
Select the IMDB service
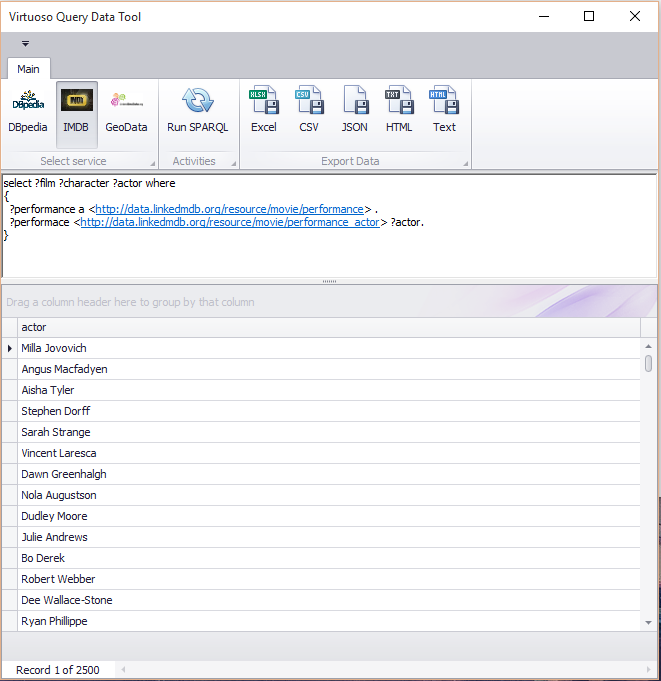[76, 115]
